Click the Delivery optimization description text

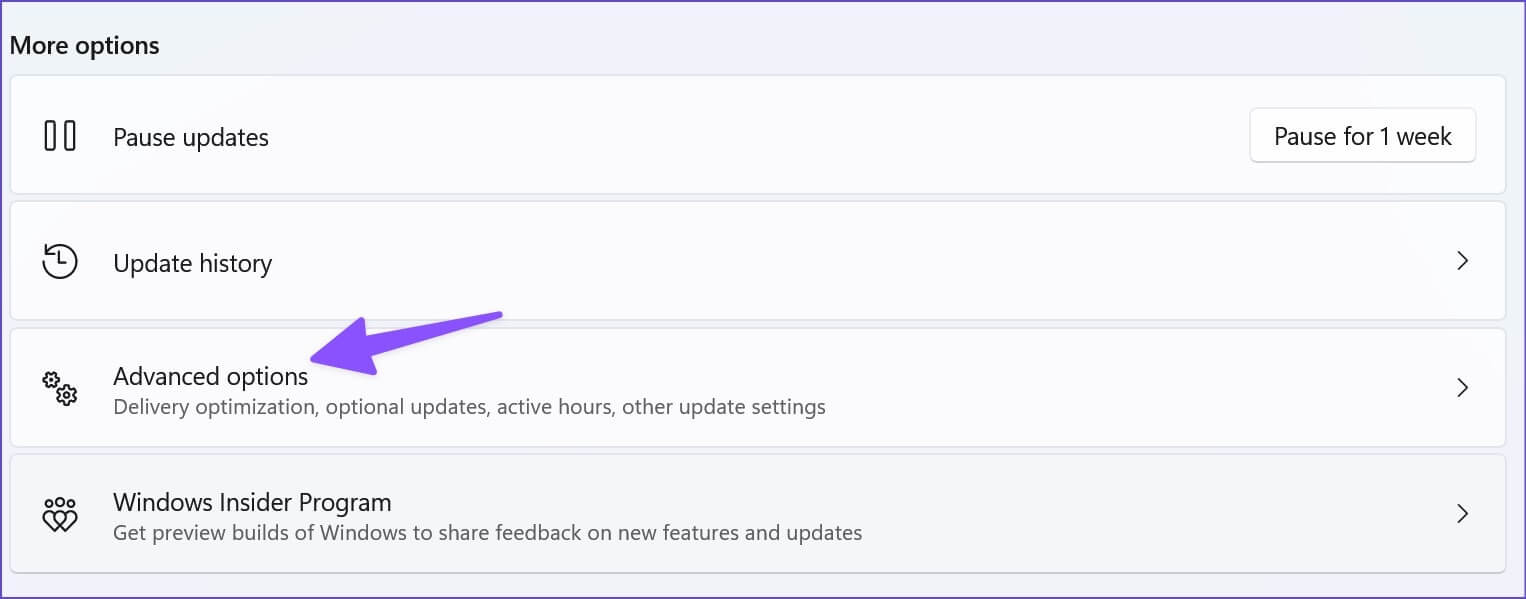[x=469, y=407]
